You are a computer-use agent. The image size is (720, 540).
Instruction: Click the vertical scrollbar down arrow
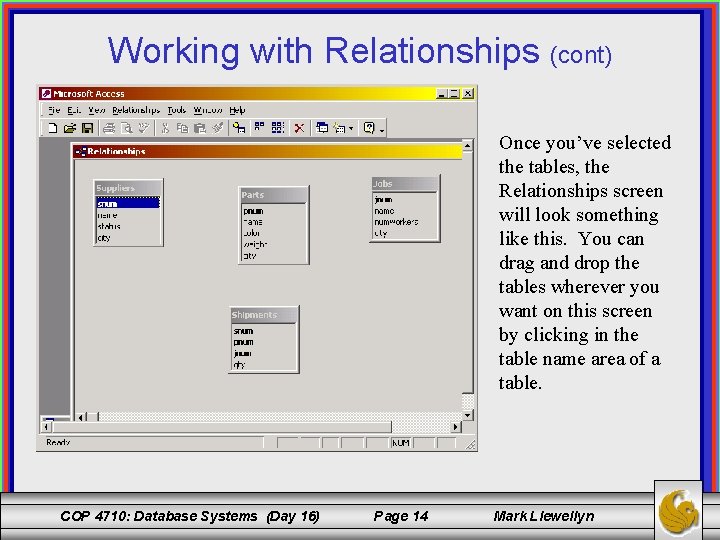point(467,415)
